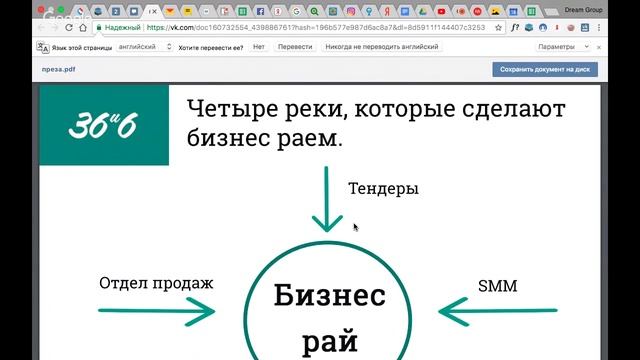Click the 36и6 logo on the slide
640x360 pixels.
click(x=104, y=125)
